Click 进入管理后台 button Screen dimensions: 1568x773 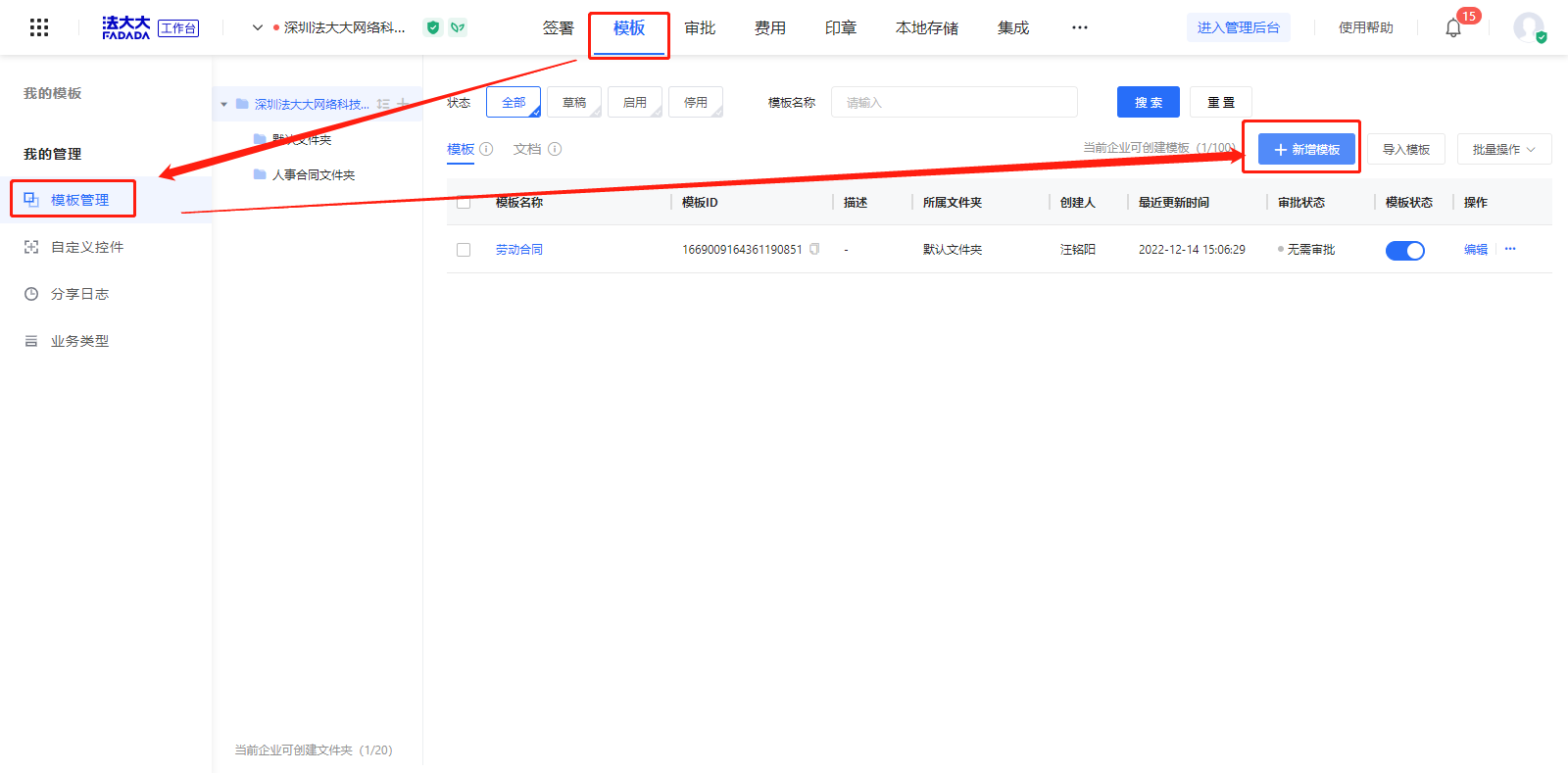pos(1239,27)
